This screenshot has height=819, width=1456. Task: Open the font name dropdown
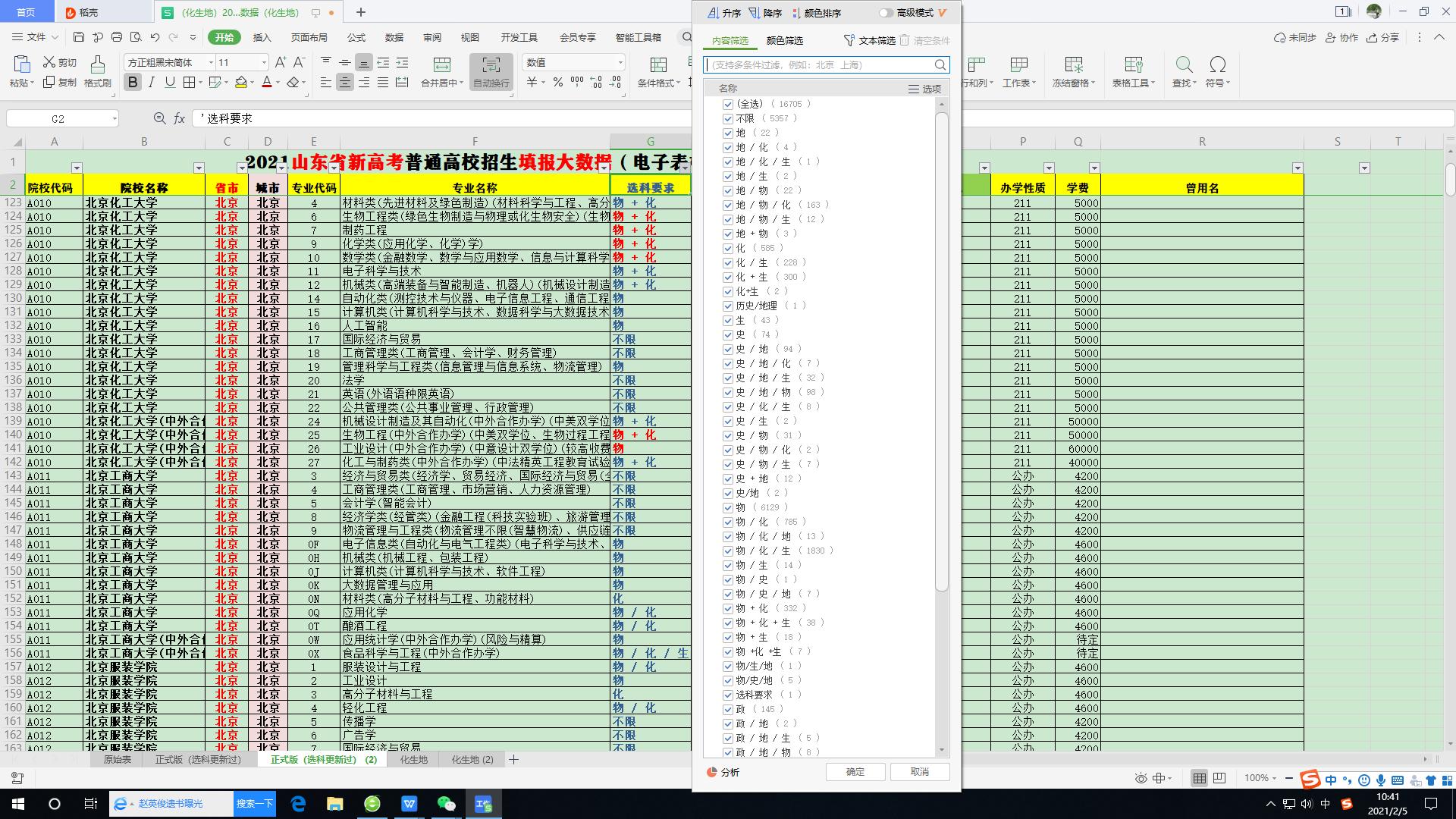coord(211,62)
